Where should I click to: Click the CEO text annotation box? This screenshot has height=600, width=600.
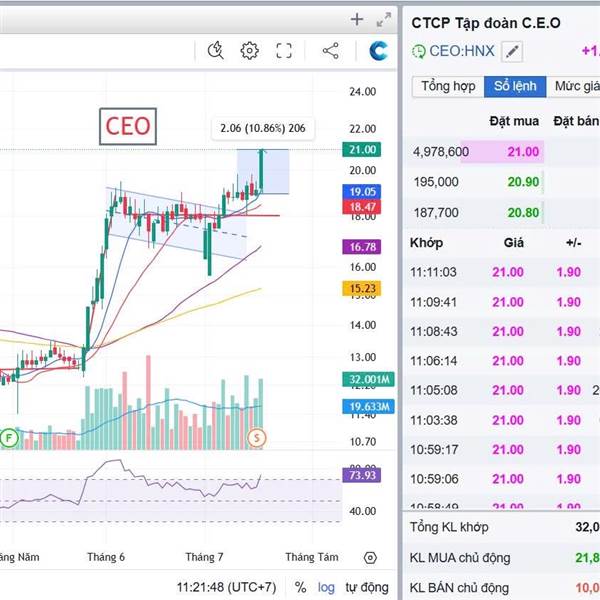[x=128, y=126]
